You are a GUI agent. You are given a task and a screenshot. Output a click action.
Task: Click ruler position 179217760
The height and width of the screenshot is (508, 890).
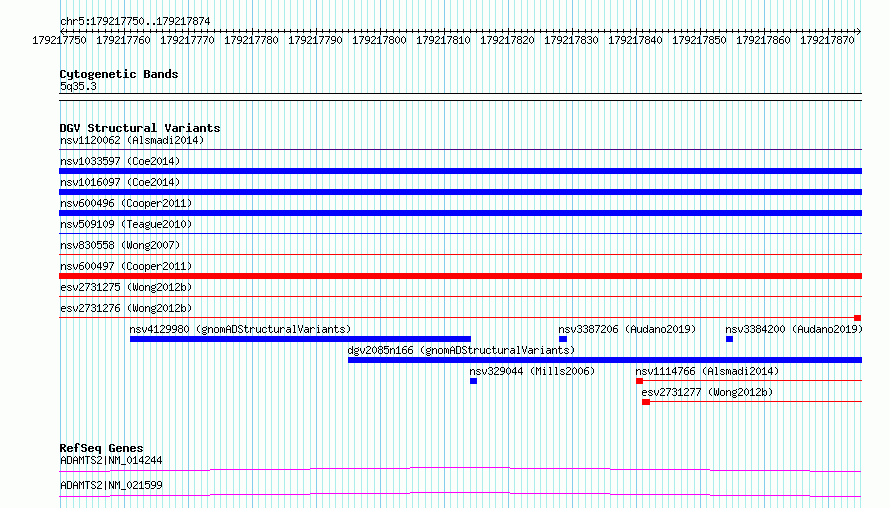tap(123, 40)
